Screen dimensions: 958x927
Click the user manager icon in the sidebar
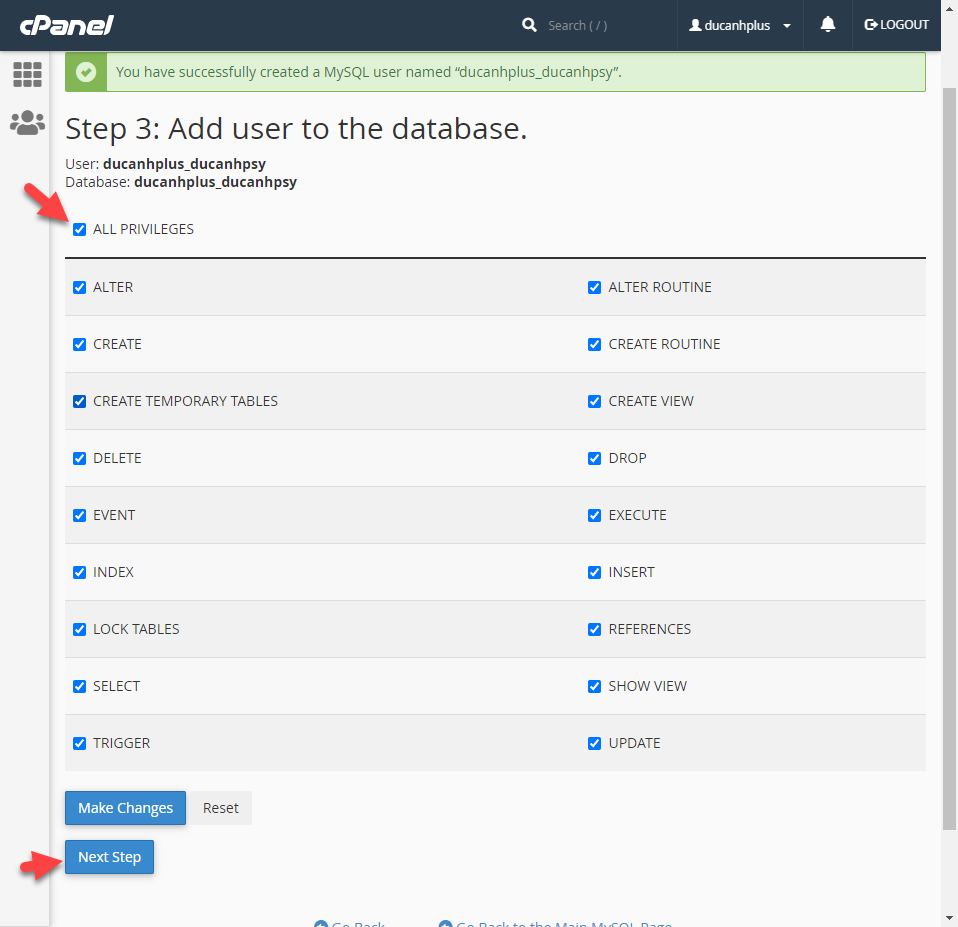coord(27,122)
